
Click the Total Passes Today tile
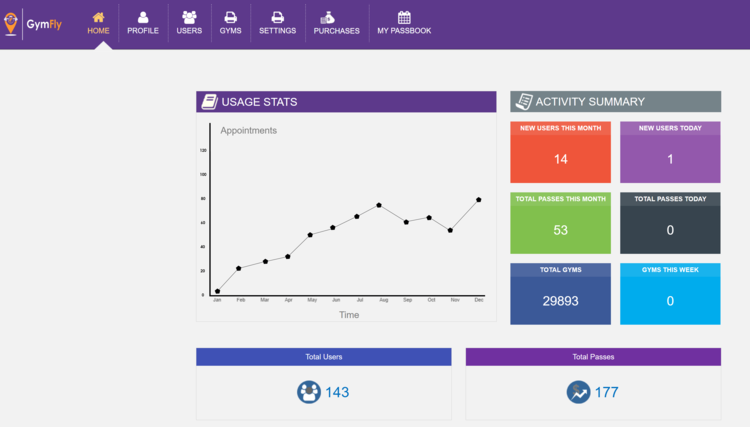click(x=670, y=223)
